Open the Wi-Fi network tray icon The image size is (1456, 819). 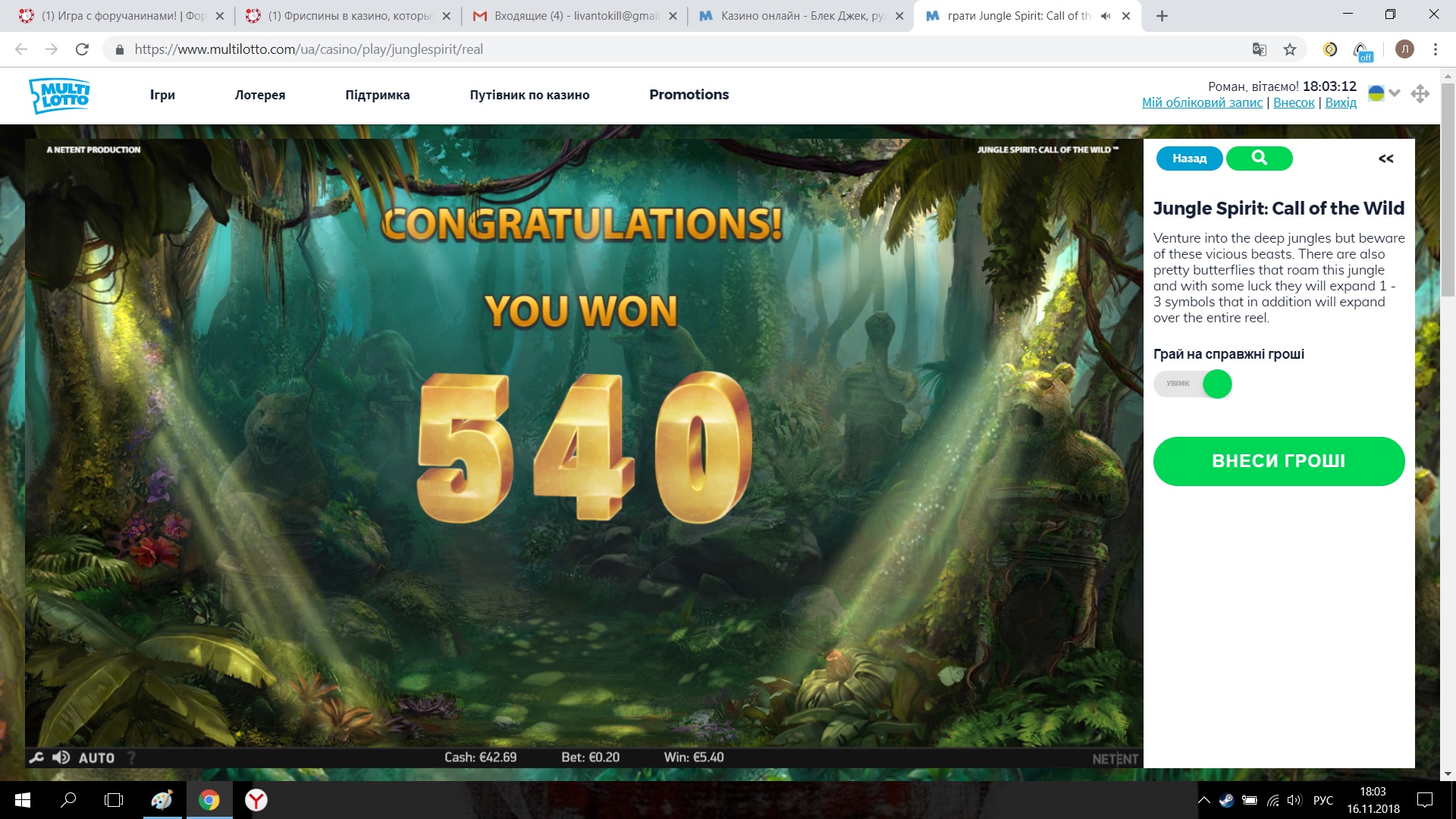(x=1272, y=800)
